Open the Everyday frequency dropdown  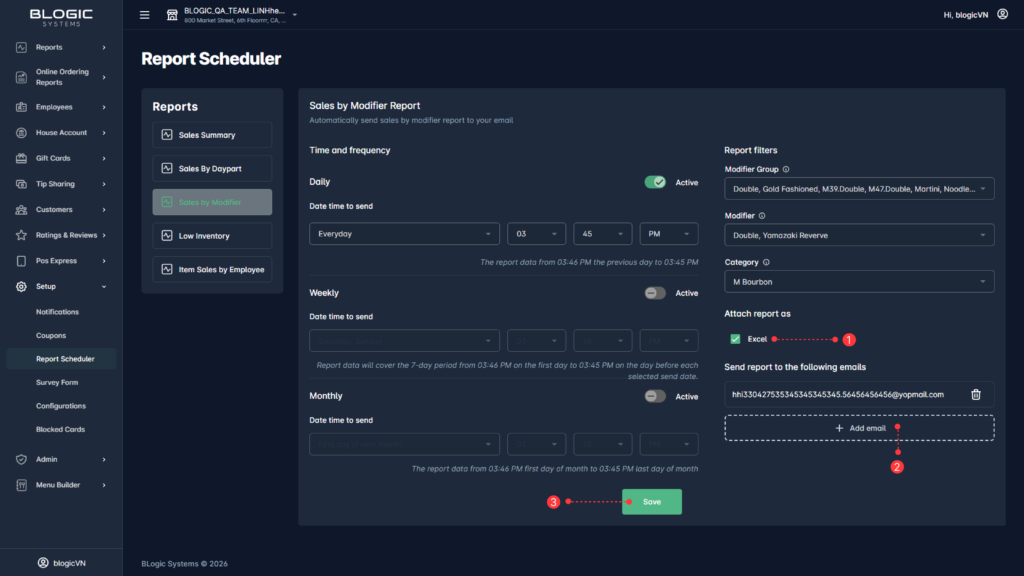pyautogui.click(x=404, y=234)
